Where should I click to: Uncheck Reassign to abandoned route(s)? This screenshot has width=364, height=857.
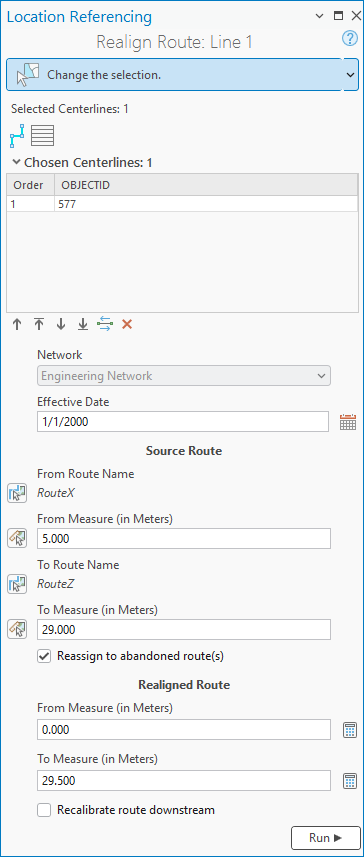pos(44,656)
